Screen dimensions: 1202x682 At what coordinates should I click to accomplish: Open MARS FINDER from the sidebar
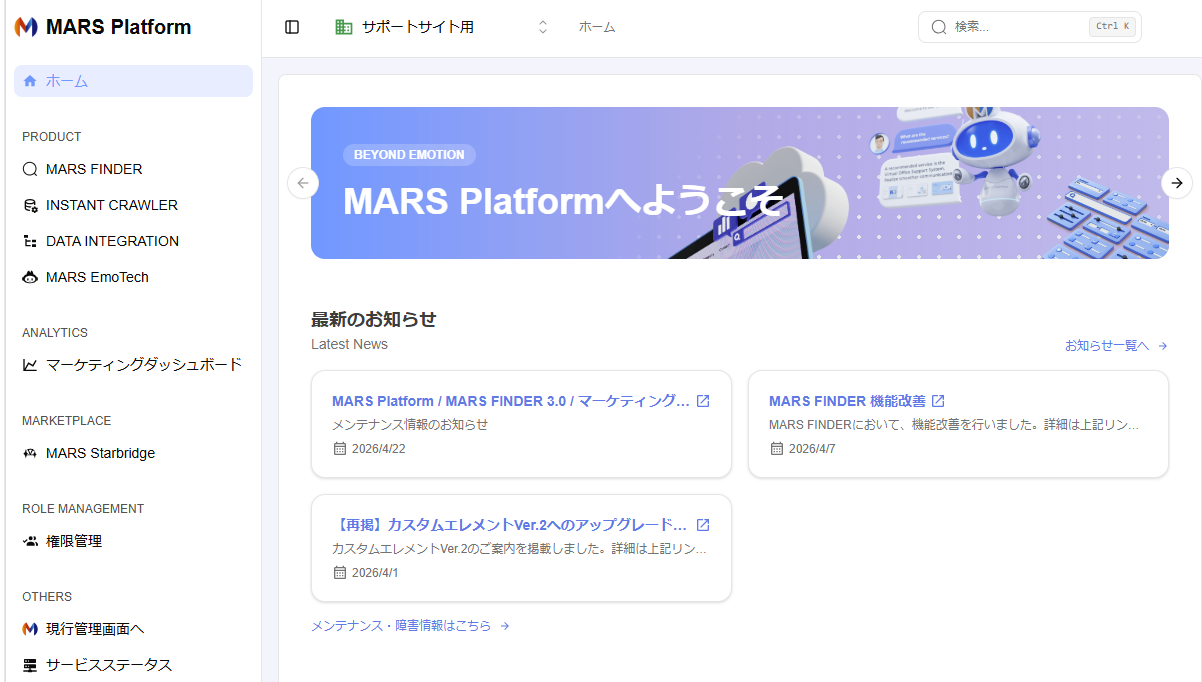coord(133,169)
